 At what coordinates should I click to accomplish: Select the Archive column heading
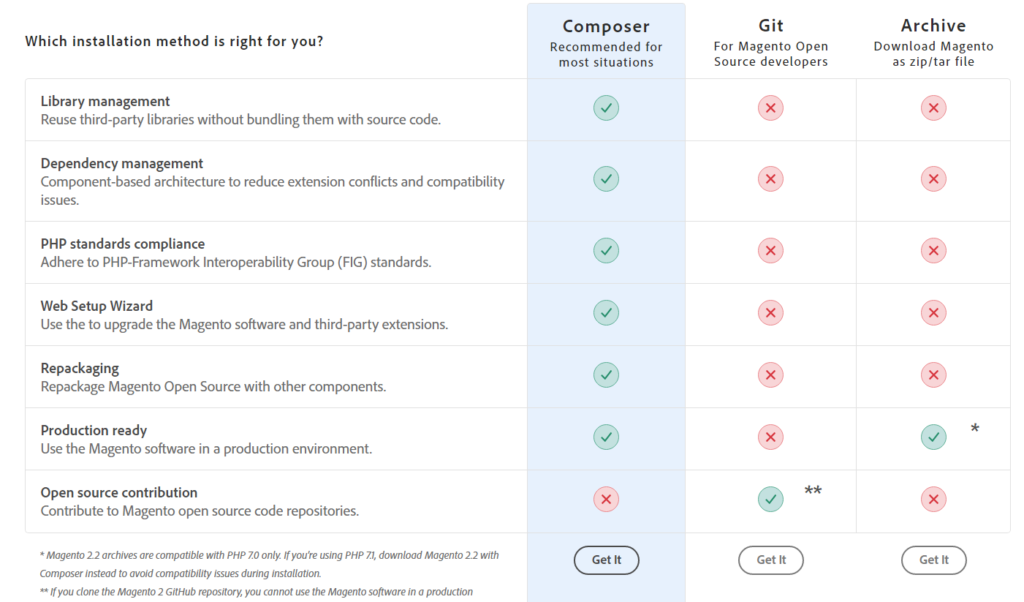click(933, 26)
